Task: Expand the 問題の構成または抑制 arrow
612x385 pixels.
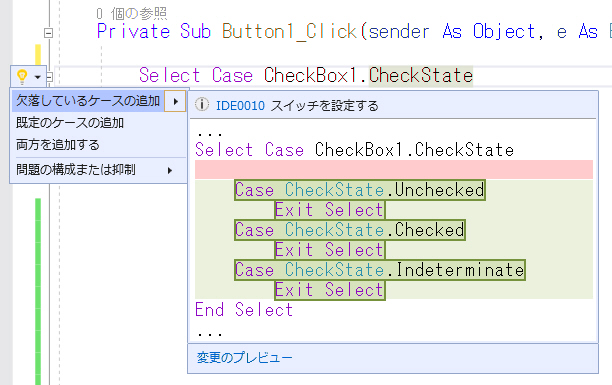Action: tap(170, 170)
